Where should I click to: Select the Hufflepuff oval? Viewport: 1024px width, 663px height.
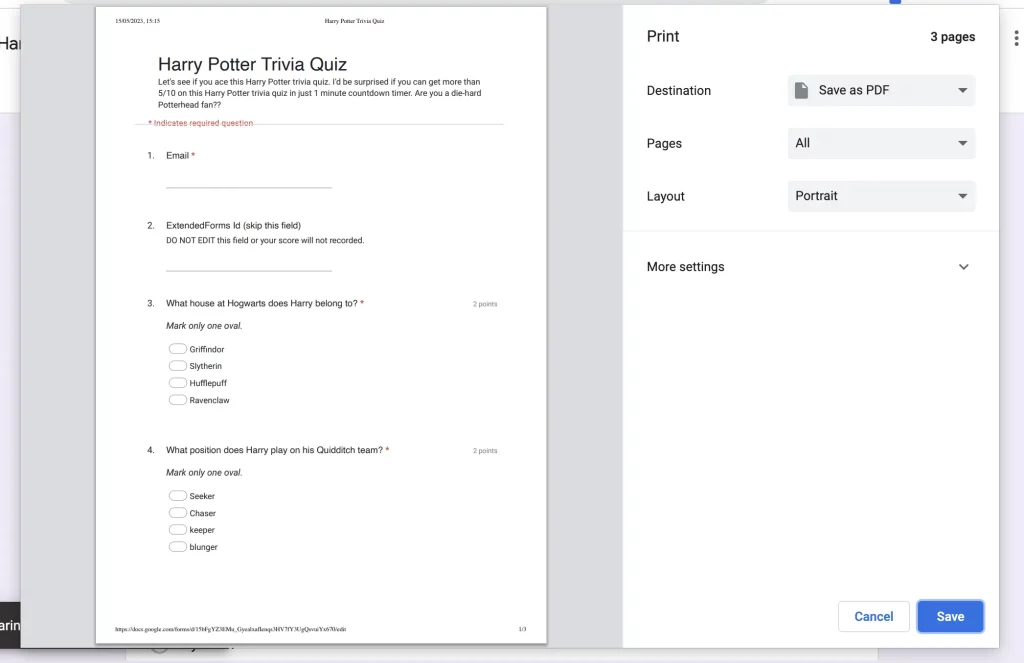pos(177,383)
